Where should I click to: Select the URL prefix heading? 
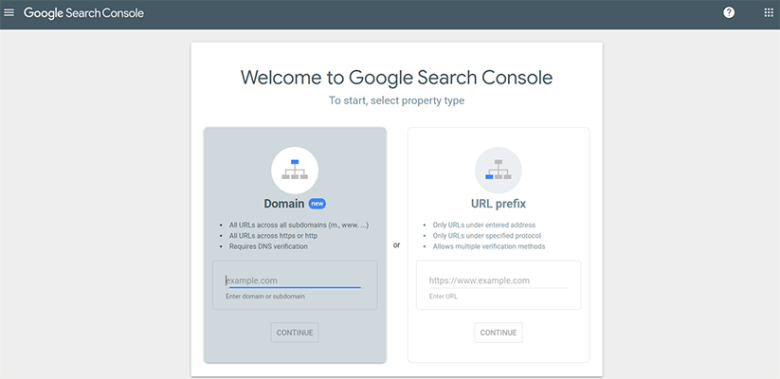498,203
